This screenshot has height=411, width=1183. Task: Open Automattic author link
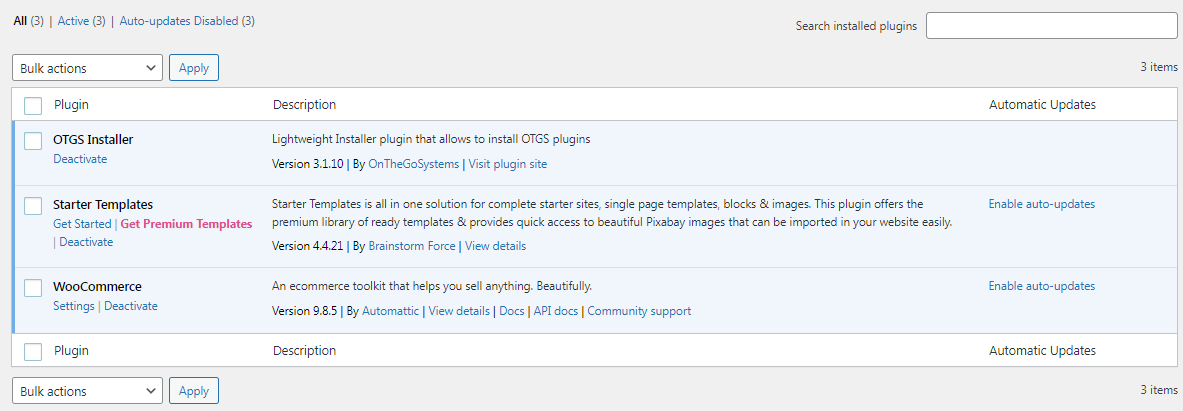[391, 311]
